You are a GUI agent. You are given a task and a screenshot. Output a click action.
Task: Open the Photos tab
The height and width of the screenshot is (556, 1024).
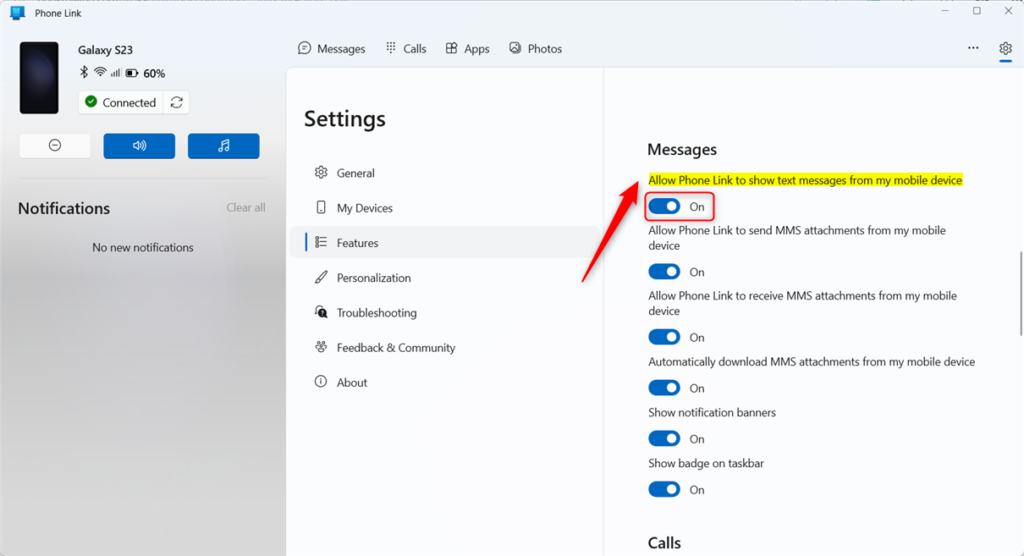(x=536, y=49)
